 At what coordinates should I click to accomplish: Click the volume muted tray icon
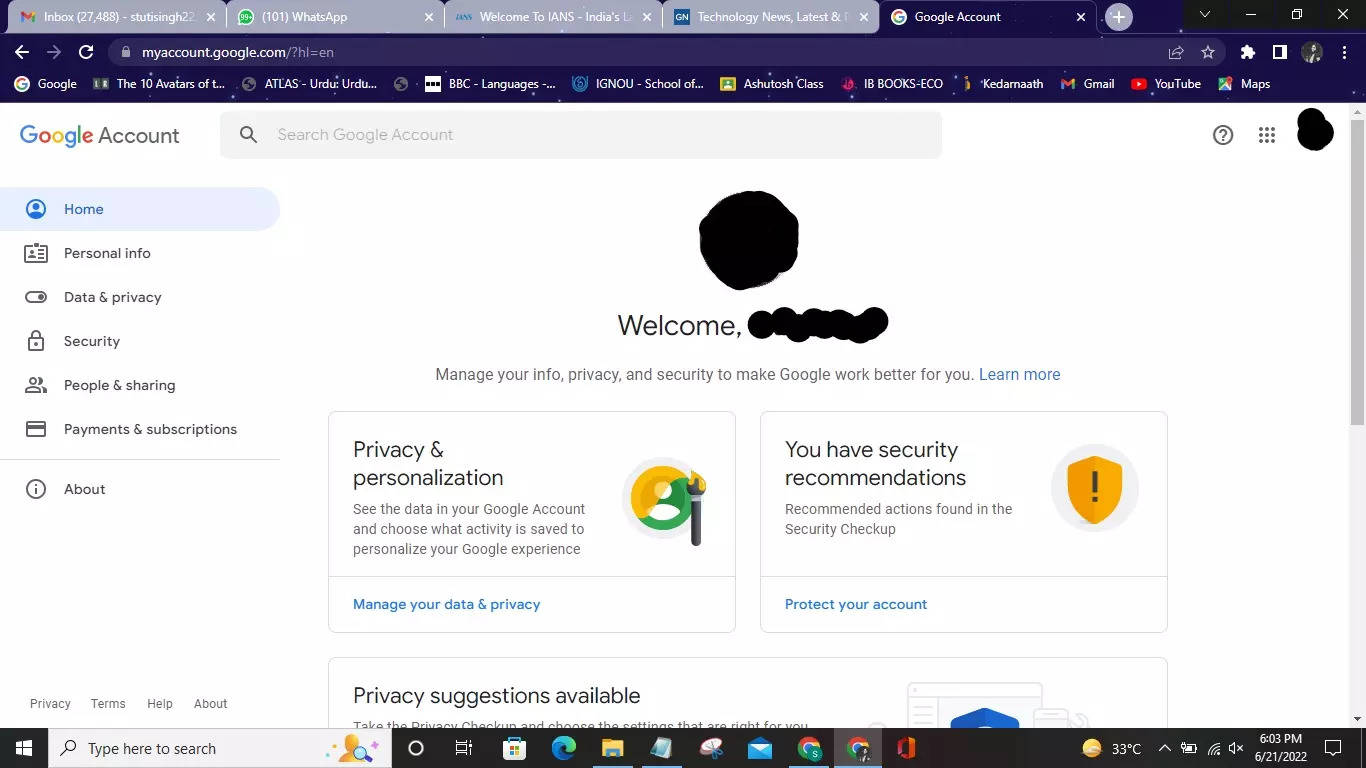pyautogui.click(x=1236, y=748)
